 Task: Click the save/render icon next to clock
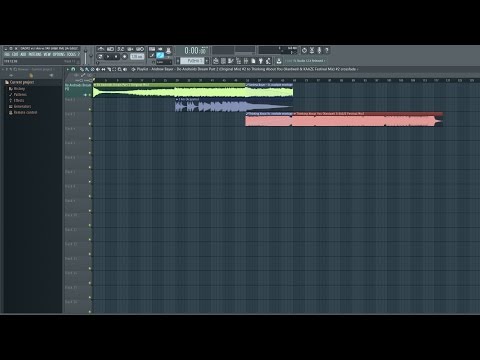312,50
